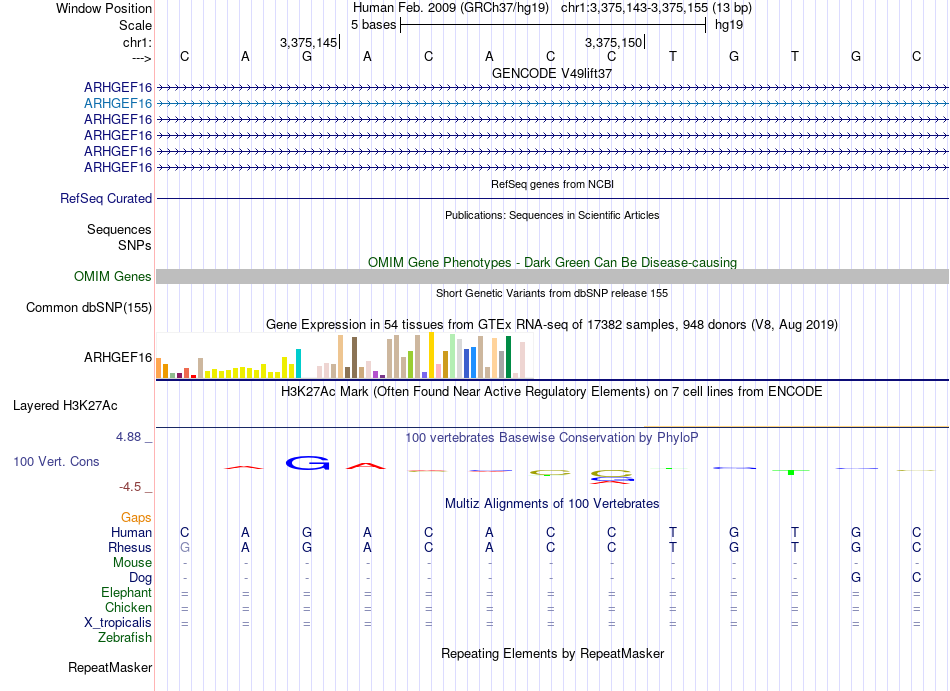The height and width of the screenshot is (691, 950).
Task: Click the RefSeq genes from NCBI title
Action: pyautogui.click(x=552, y=184)
